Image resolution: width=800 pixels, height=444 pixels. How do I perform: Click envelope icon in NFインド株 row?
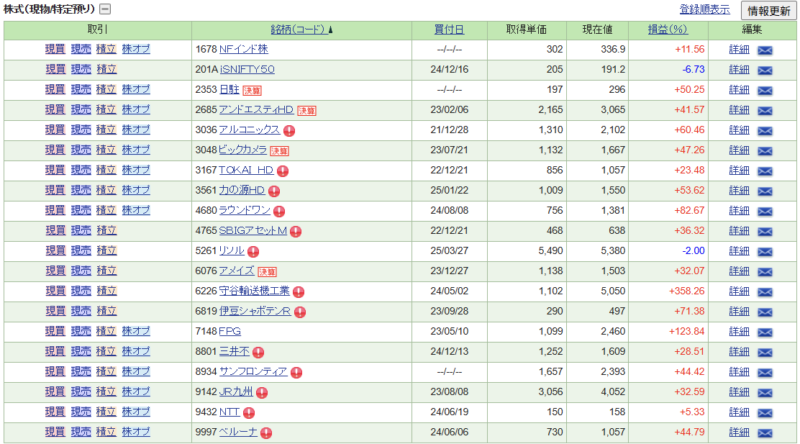click(x=765, y=50)
